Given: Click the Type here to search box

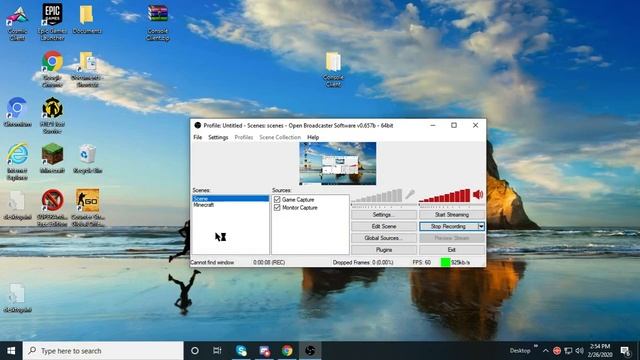Looking at the screenshot, I should point(103,351).
